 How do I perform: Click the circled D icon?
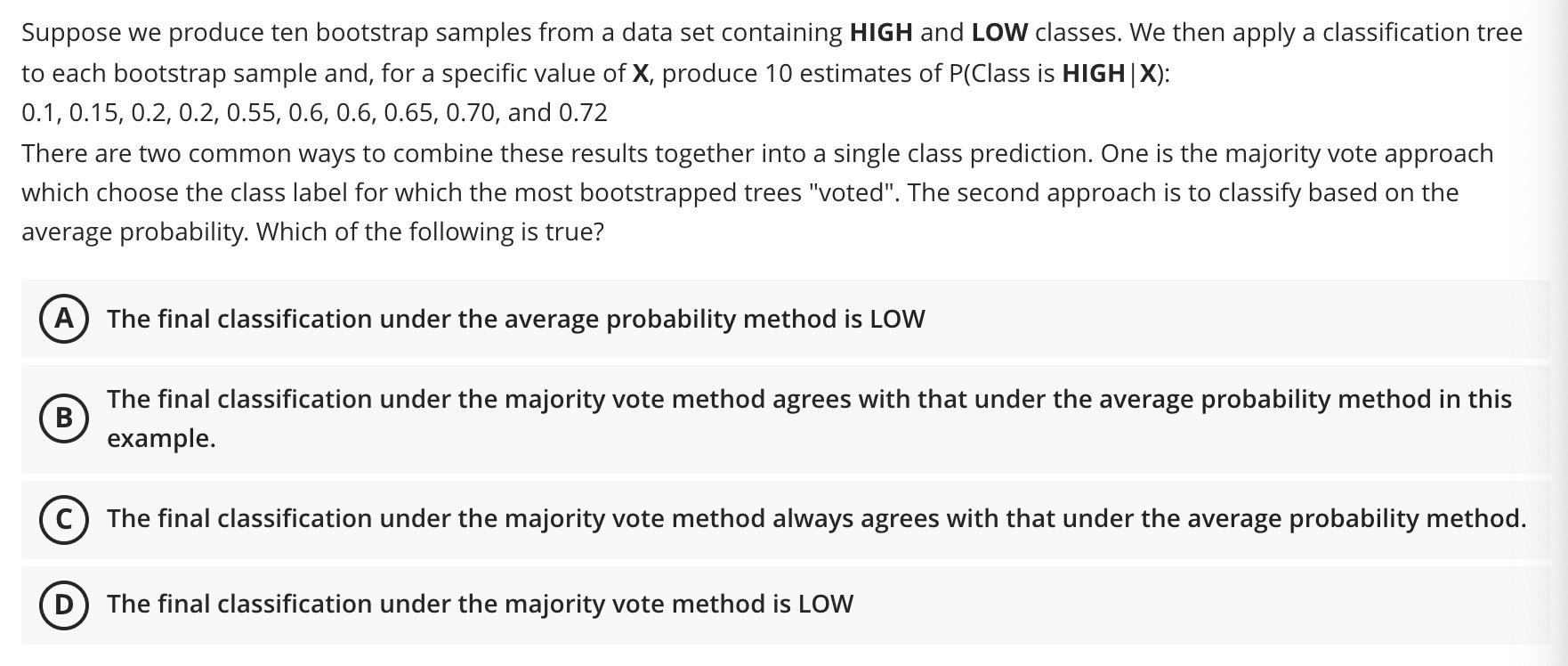(62, 603)
